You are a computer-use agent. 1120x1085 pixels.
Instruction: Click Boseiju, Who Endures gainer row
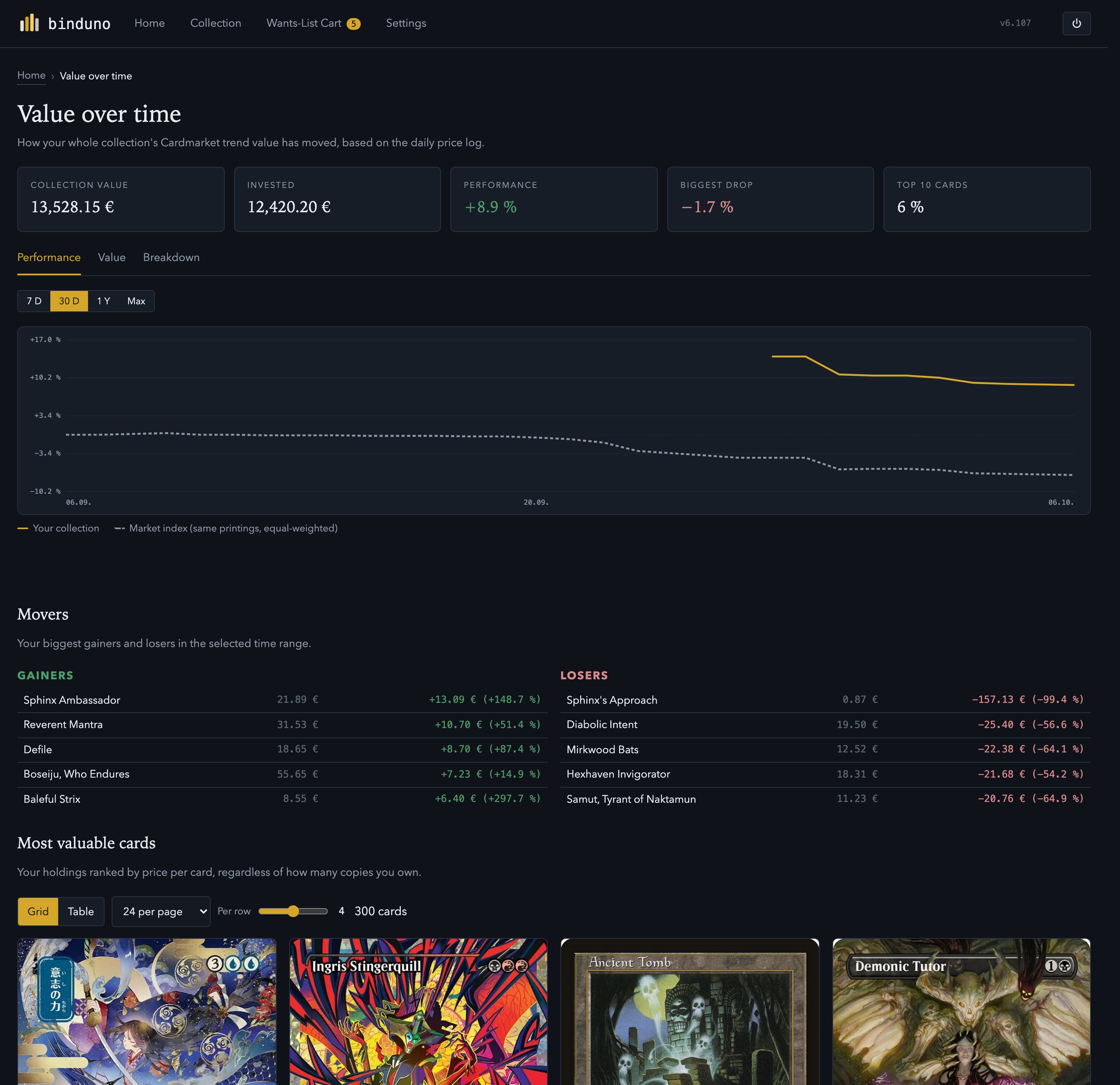tap(282, 774)
